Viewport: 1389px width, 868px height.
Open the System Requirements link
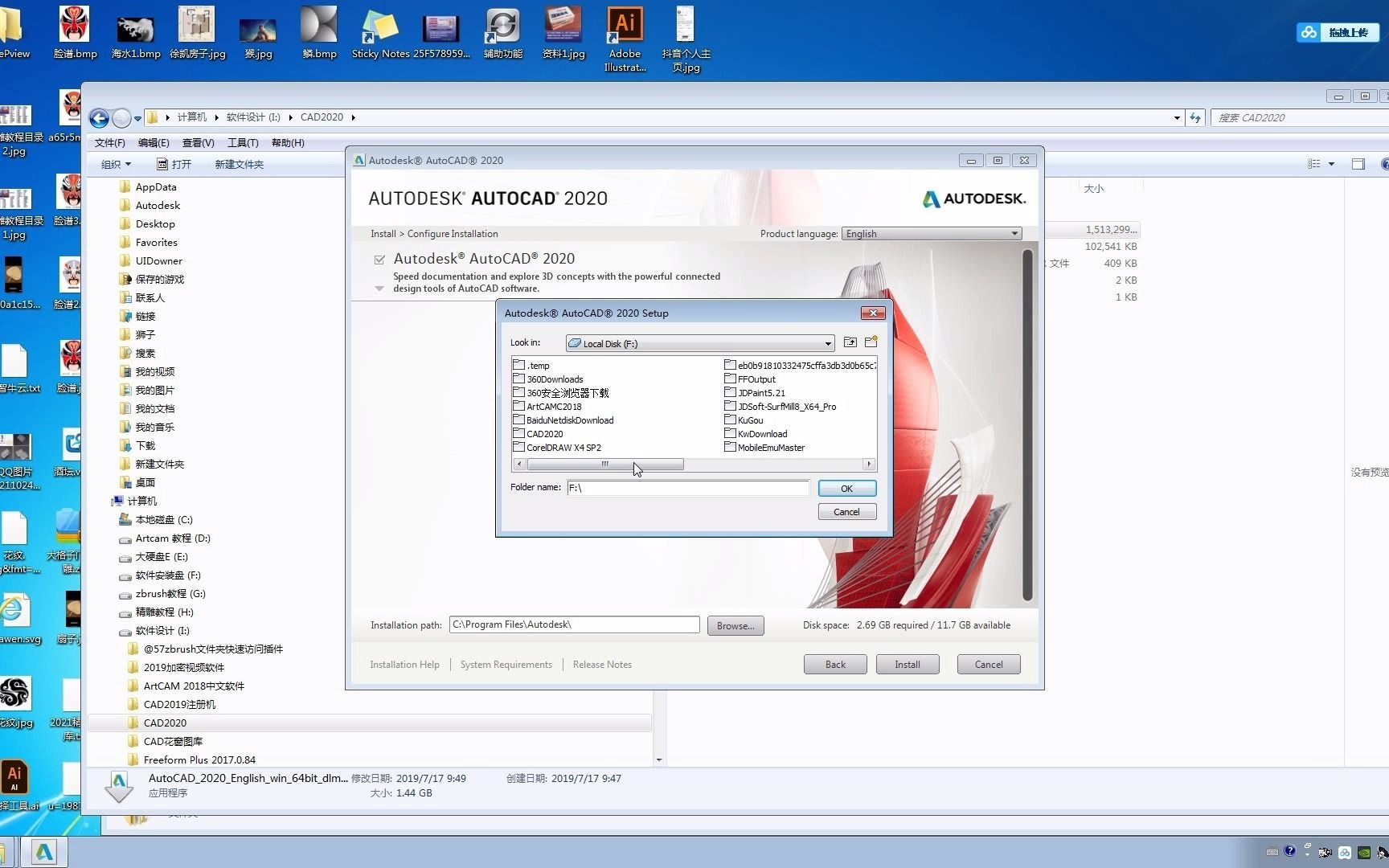(506, 665)
